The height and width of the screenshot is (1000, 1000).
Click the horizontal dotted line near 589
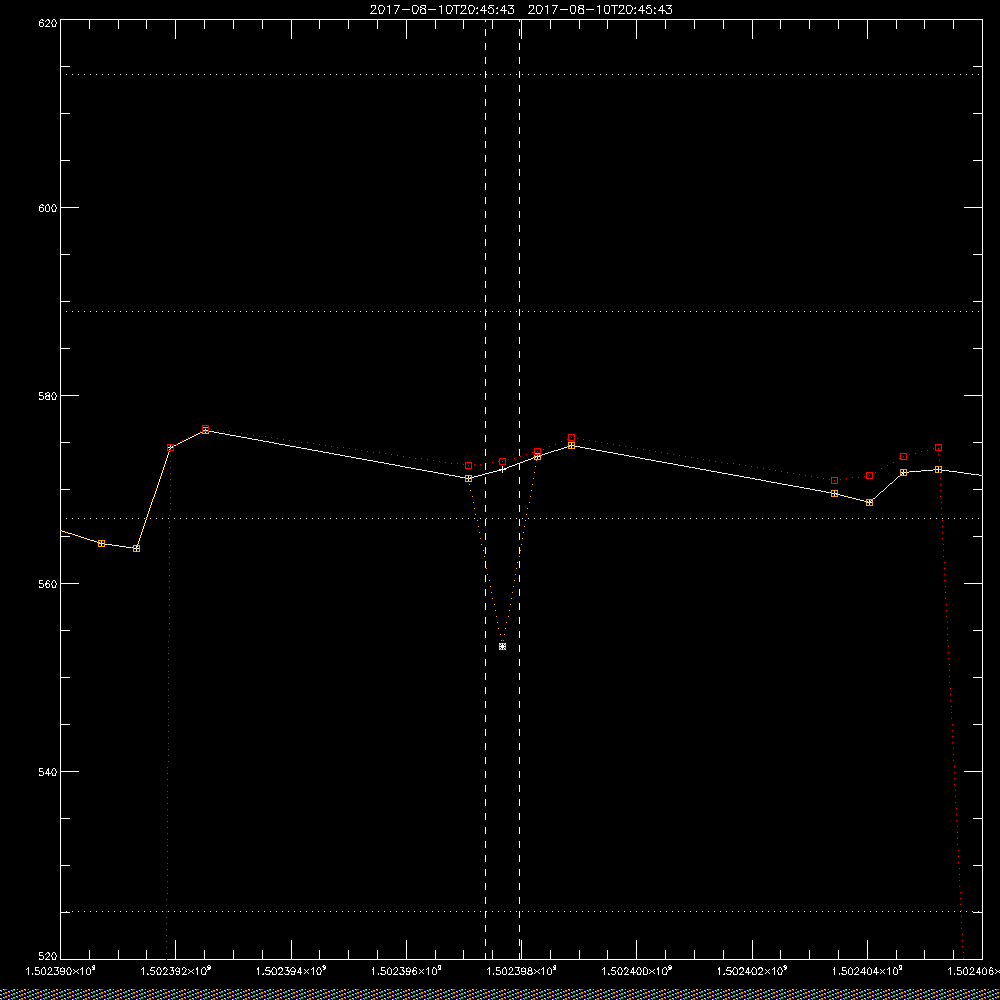click(521, 311)
